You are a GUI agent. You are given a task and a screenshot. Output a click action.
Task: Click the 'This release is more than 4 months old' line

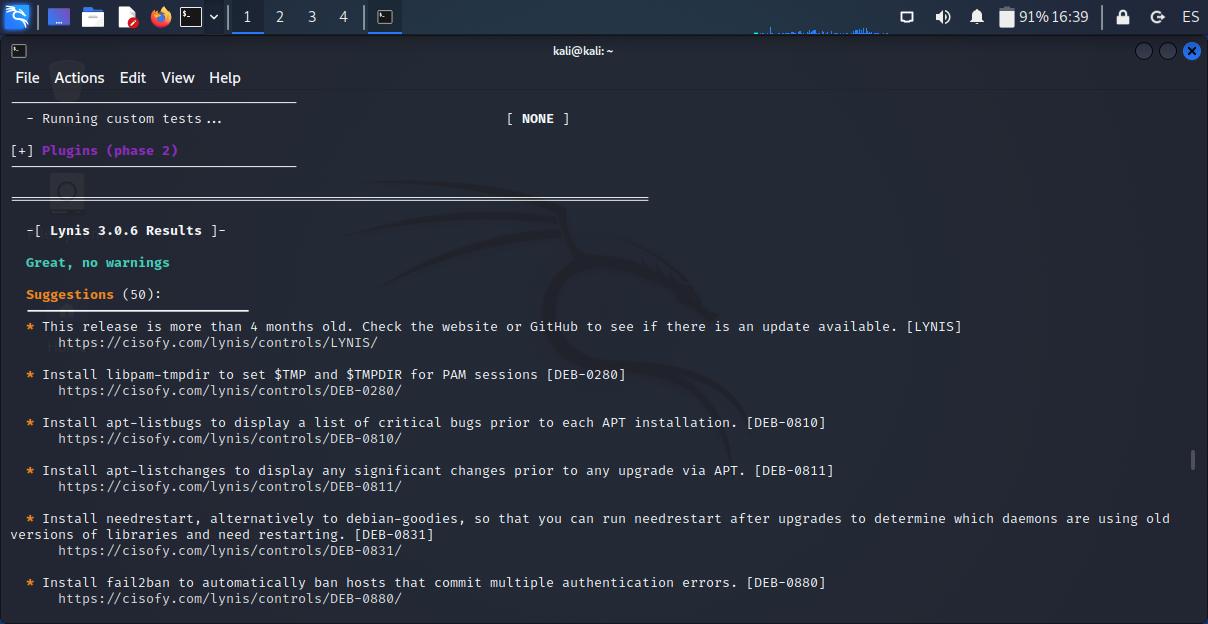[x=494, y=327]
